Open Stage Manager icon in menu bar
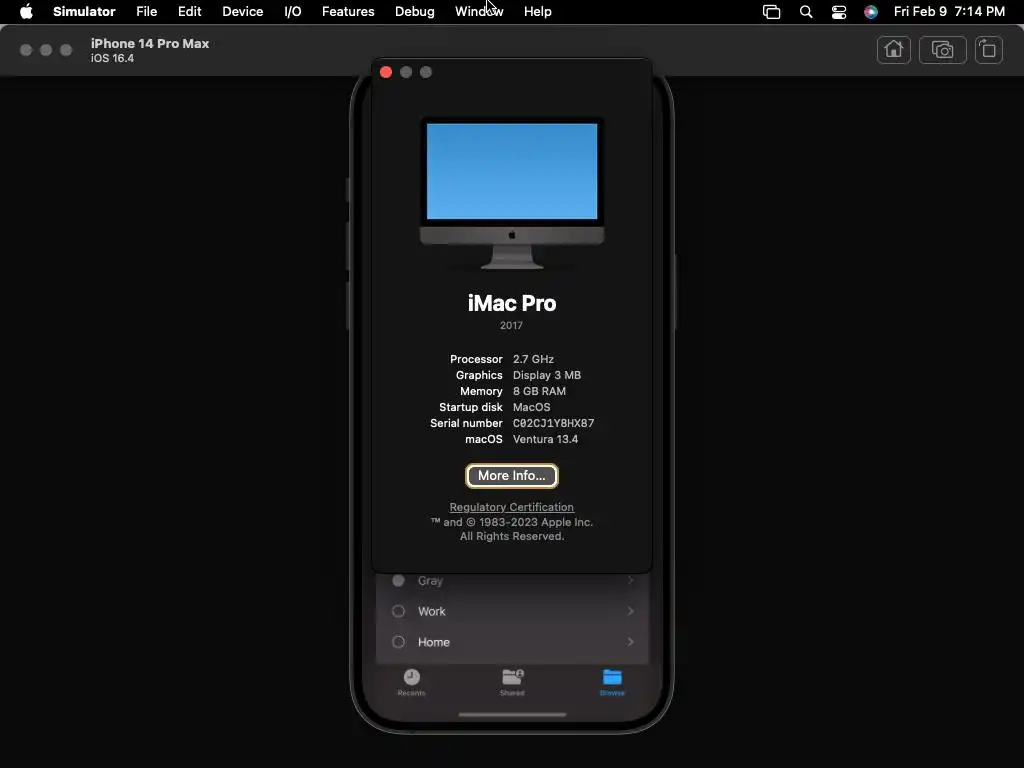 [x=771, y=12]
